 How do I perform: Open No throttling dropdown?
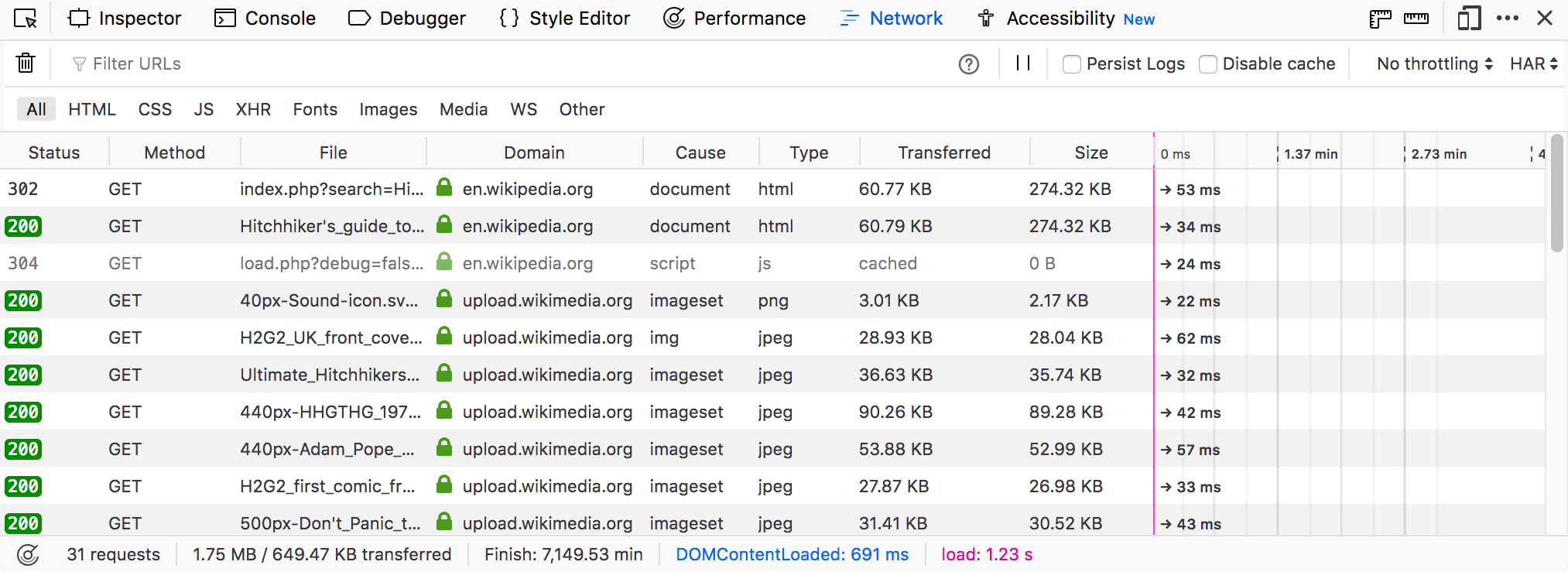pyautogui.click(x=1435, y=63)
